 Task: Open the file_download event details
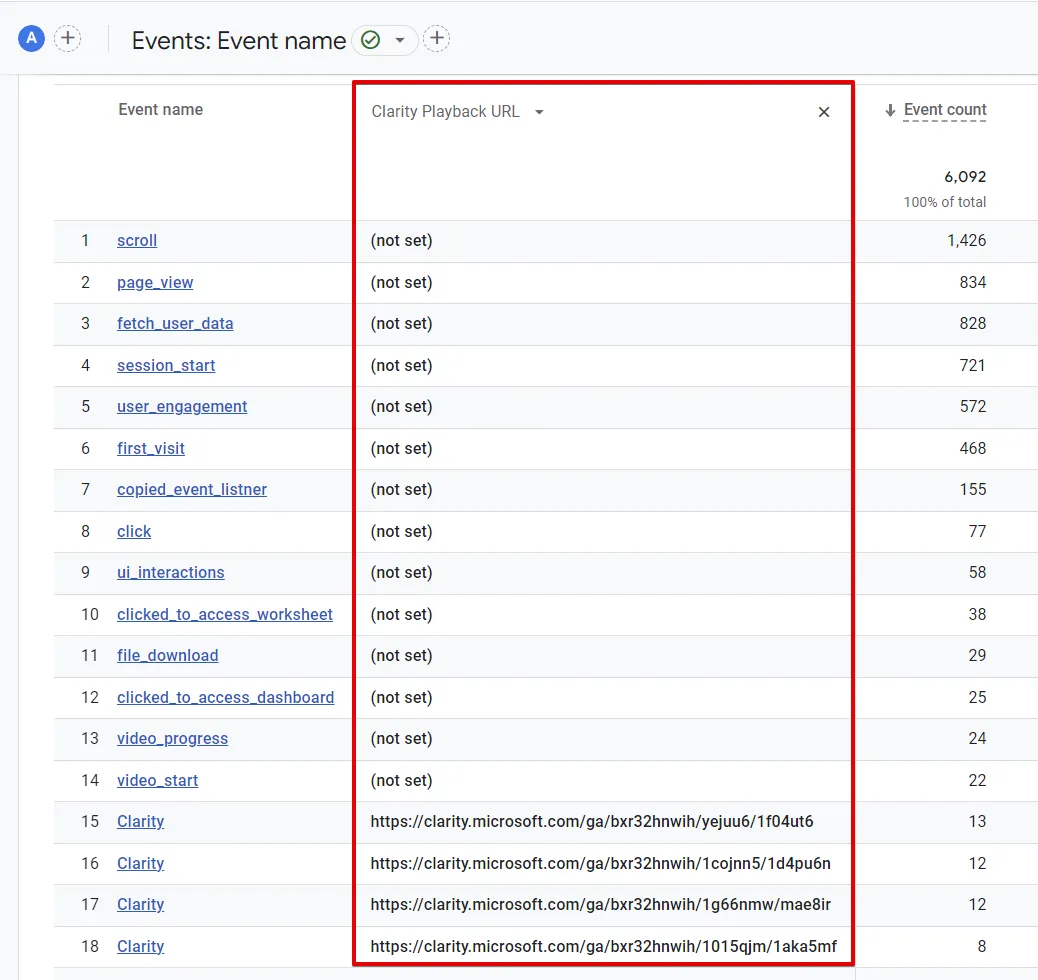(x=167, y=656)
